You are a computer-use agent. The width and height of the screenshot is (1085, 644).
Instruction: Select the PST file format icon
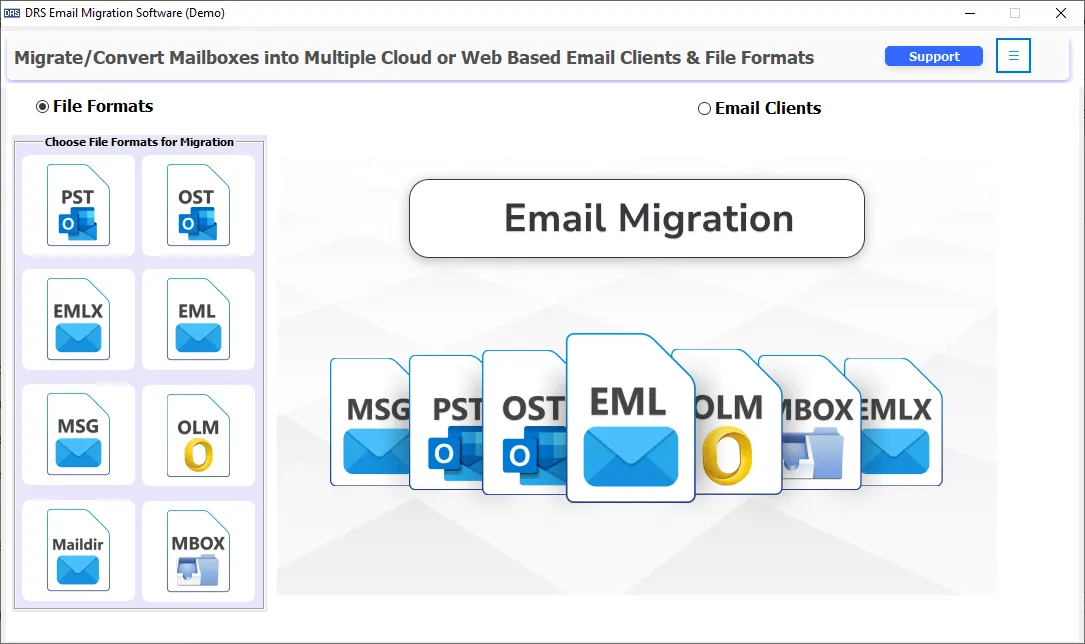click(78, 205)
